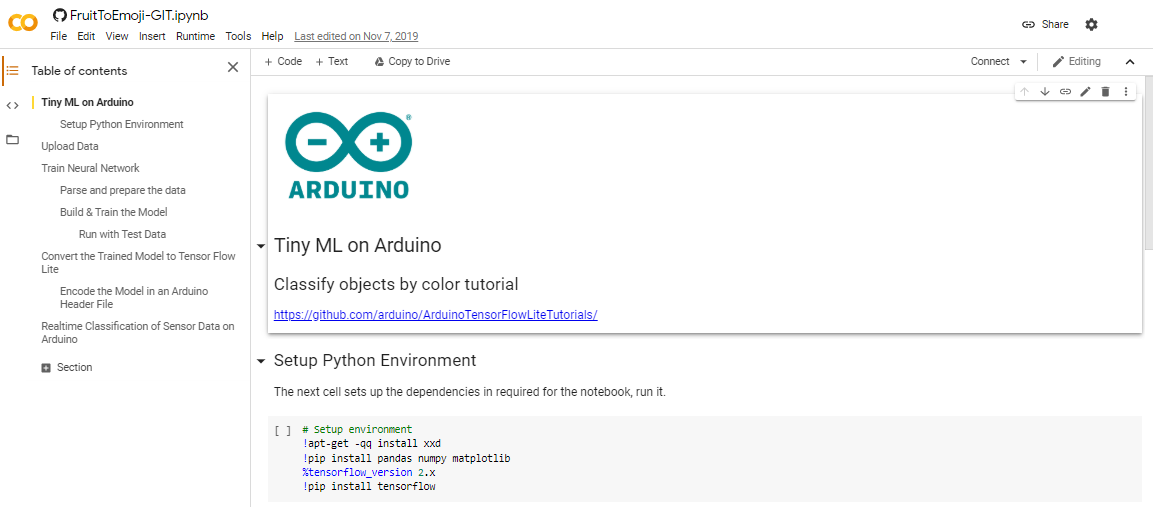The image size is (1153, 507).
Task: Close the Table of contents panel
Action: [x=232, y=68]
